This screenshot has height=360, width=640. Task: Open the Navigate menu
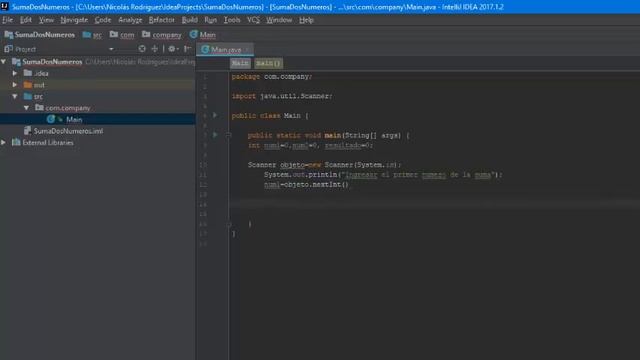[x=74, y=20]
